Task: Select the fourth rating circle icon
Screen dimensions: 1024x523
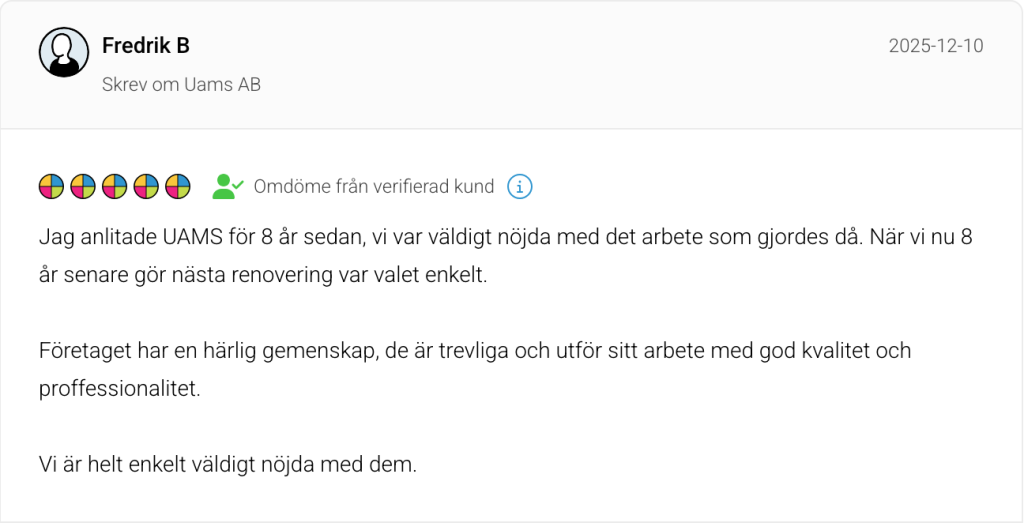Action: [146, 186]
